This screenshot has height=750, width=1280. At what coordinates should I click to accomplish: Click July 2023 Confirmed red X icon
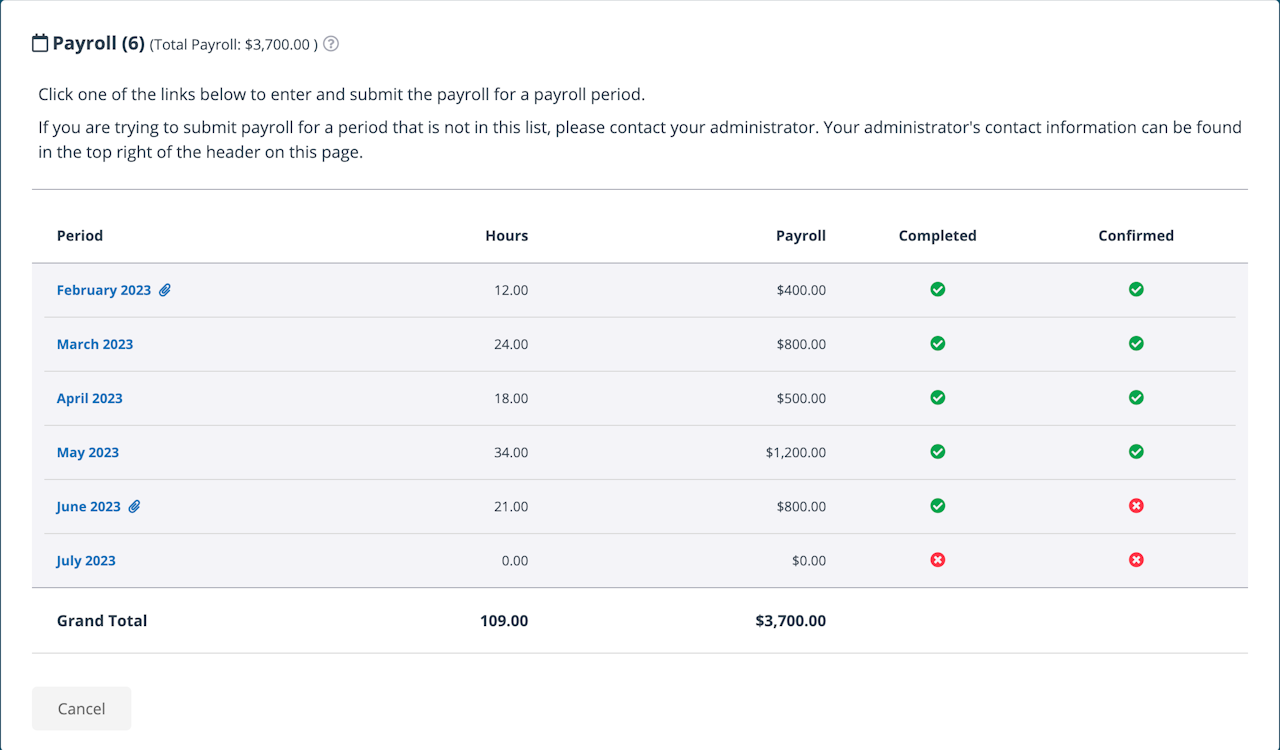tap(1136, 560)
